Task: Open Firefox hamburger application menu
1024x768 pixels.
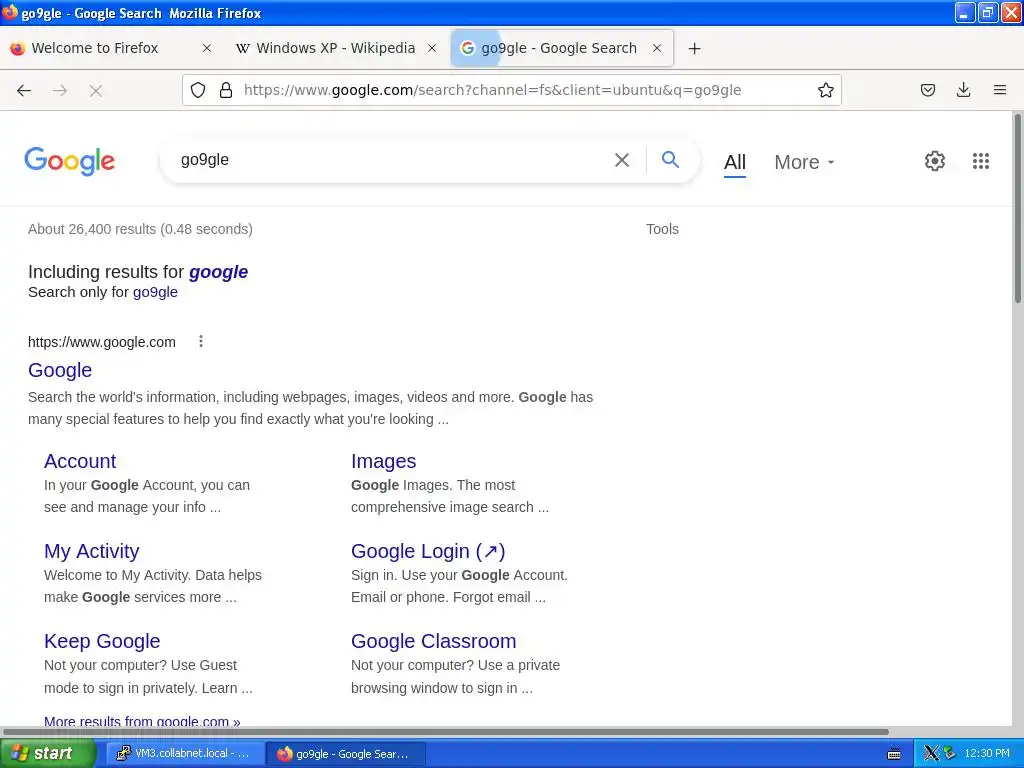Action: pyautogui.click(x=999, y=90)
